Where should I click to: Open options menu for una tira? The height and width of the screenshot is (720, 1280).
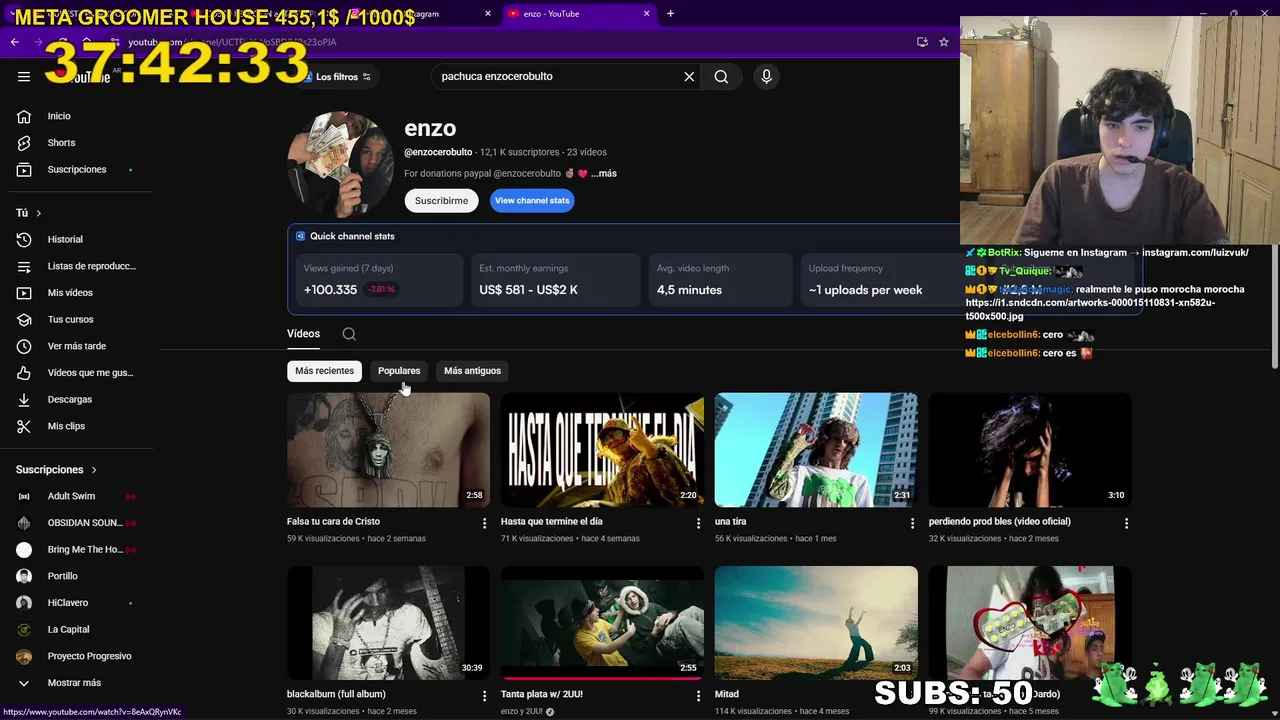[x=912, y=523]
